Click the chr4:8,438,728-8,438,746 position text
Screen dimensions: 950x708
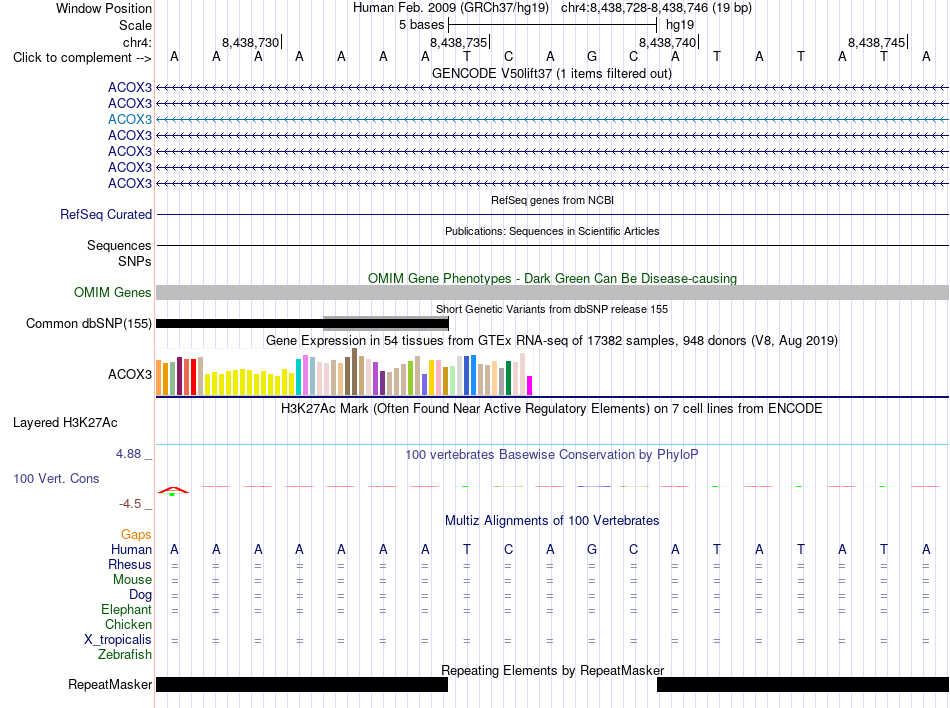click(x=656, y=8)
